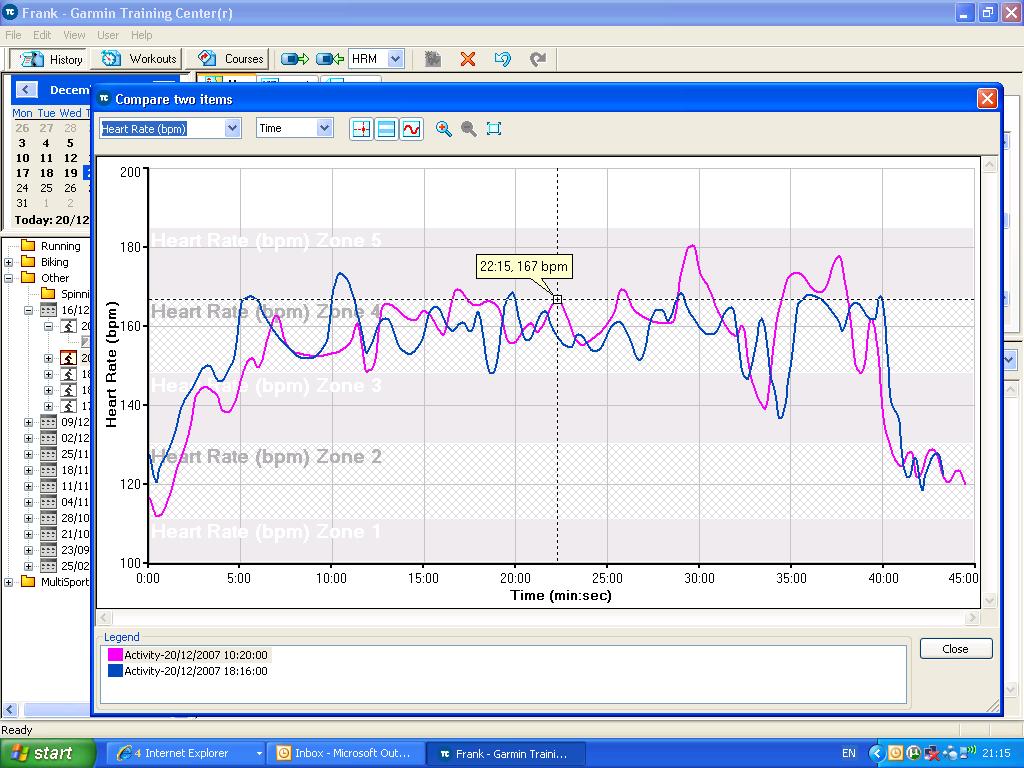
Task: Toggle the graph smoothing curve button
Action: 411,129
